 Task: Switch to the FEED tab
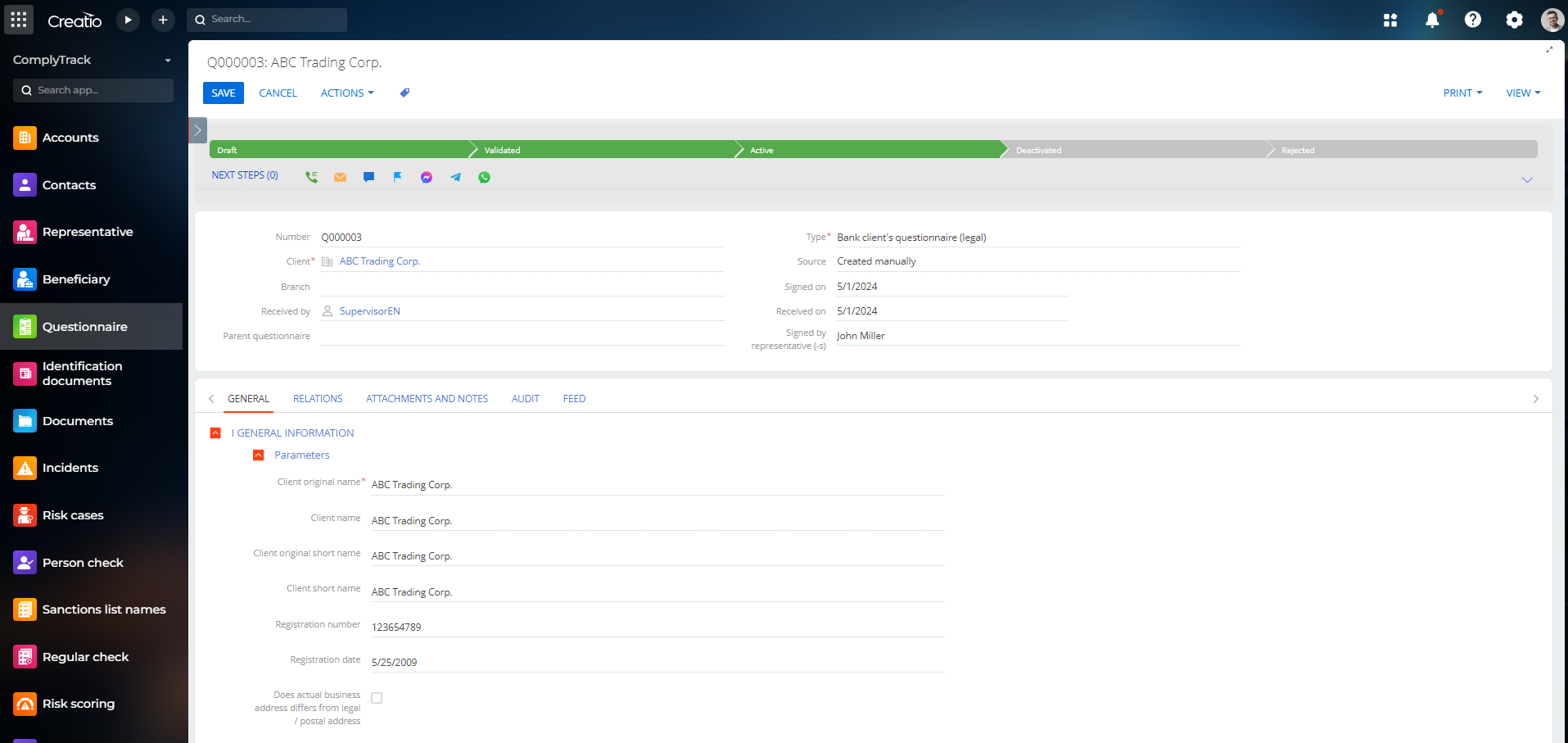pos(574,398)
